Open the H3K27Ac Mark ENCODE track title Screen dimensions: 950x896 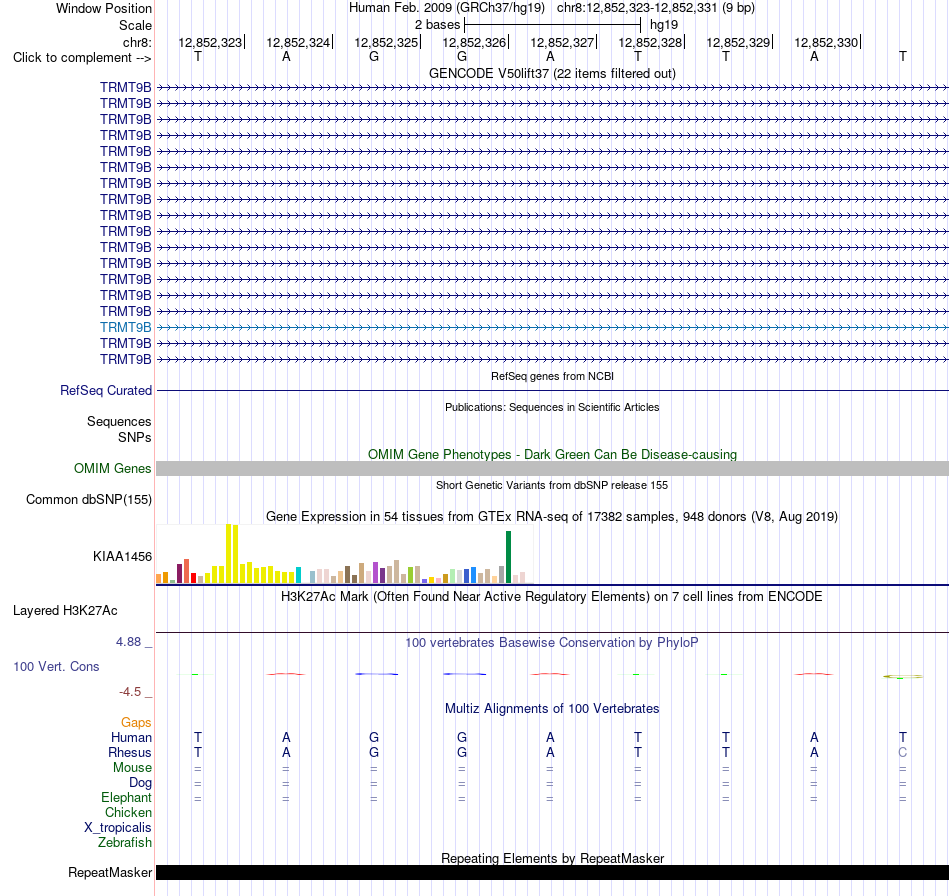tap(552, 597)
